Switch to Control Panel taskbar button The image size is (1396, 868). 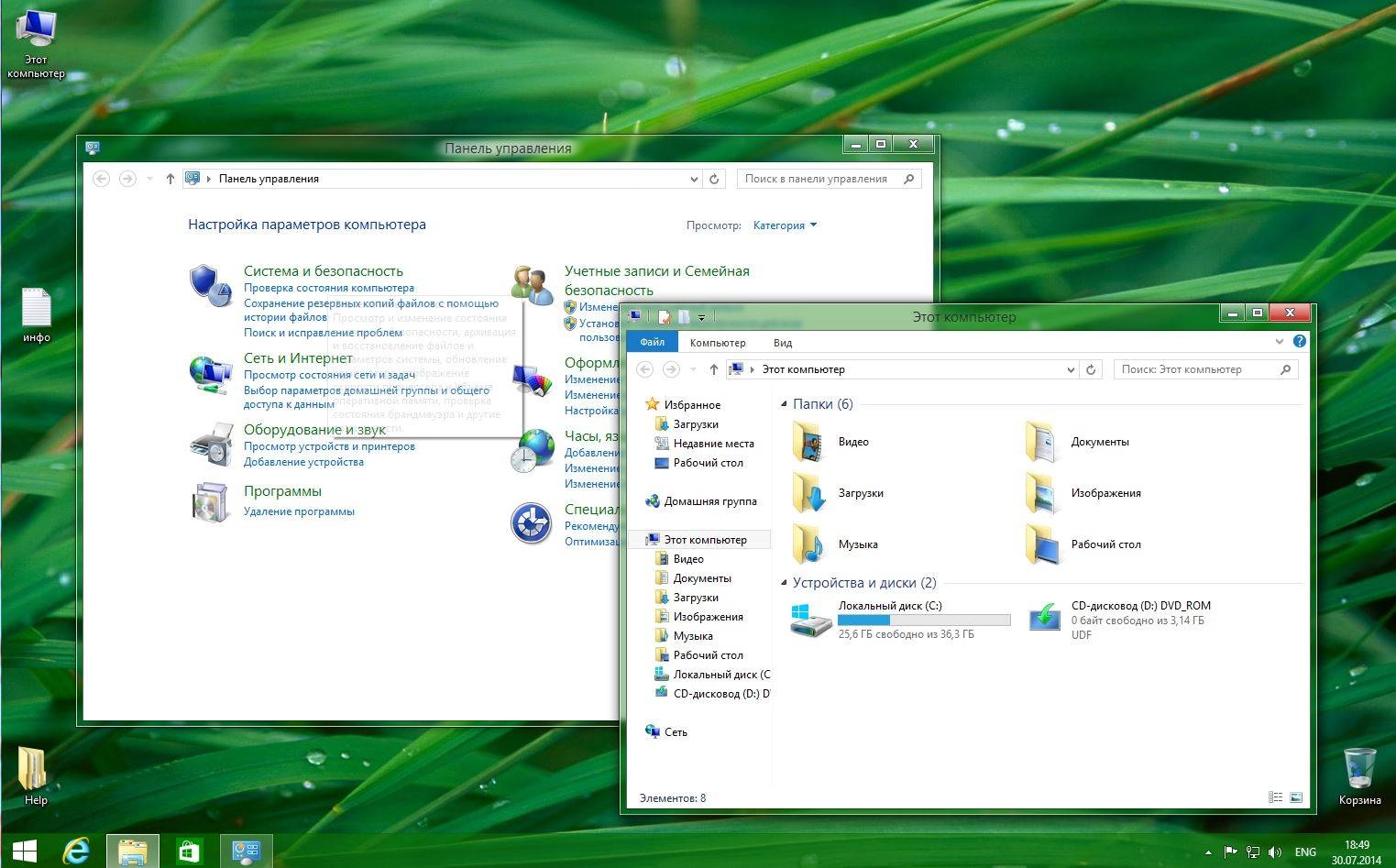click(x=247, y=852)
